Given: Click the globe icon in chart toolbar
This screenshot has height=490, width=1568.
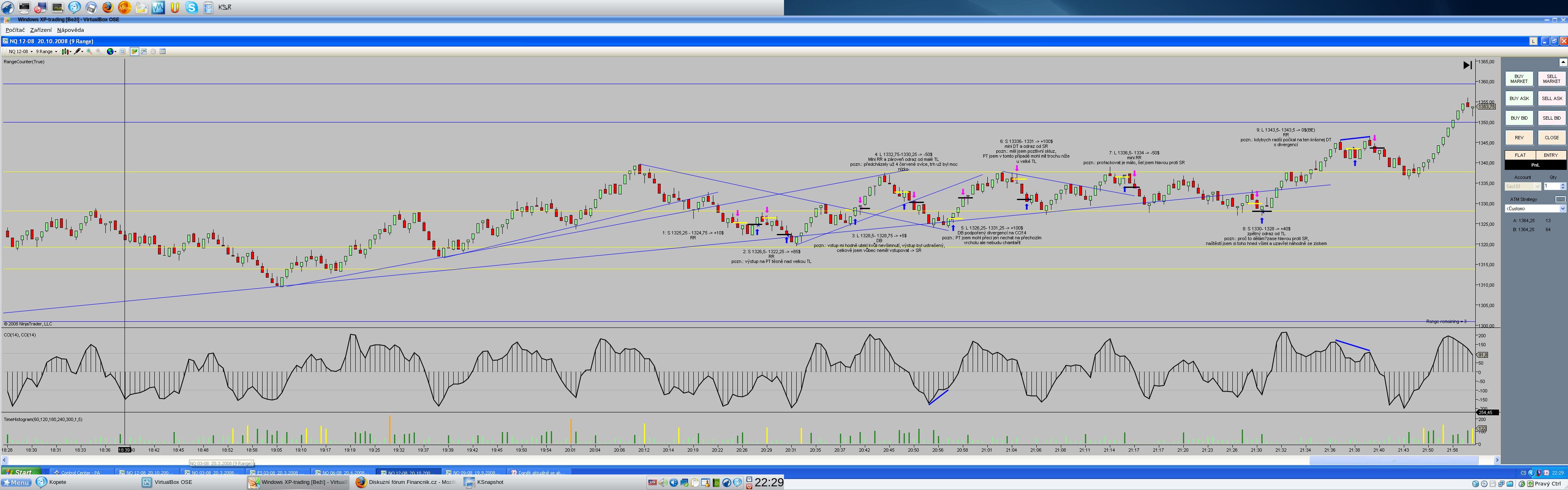Looking at the screenshot, I should 110,52.
